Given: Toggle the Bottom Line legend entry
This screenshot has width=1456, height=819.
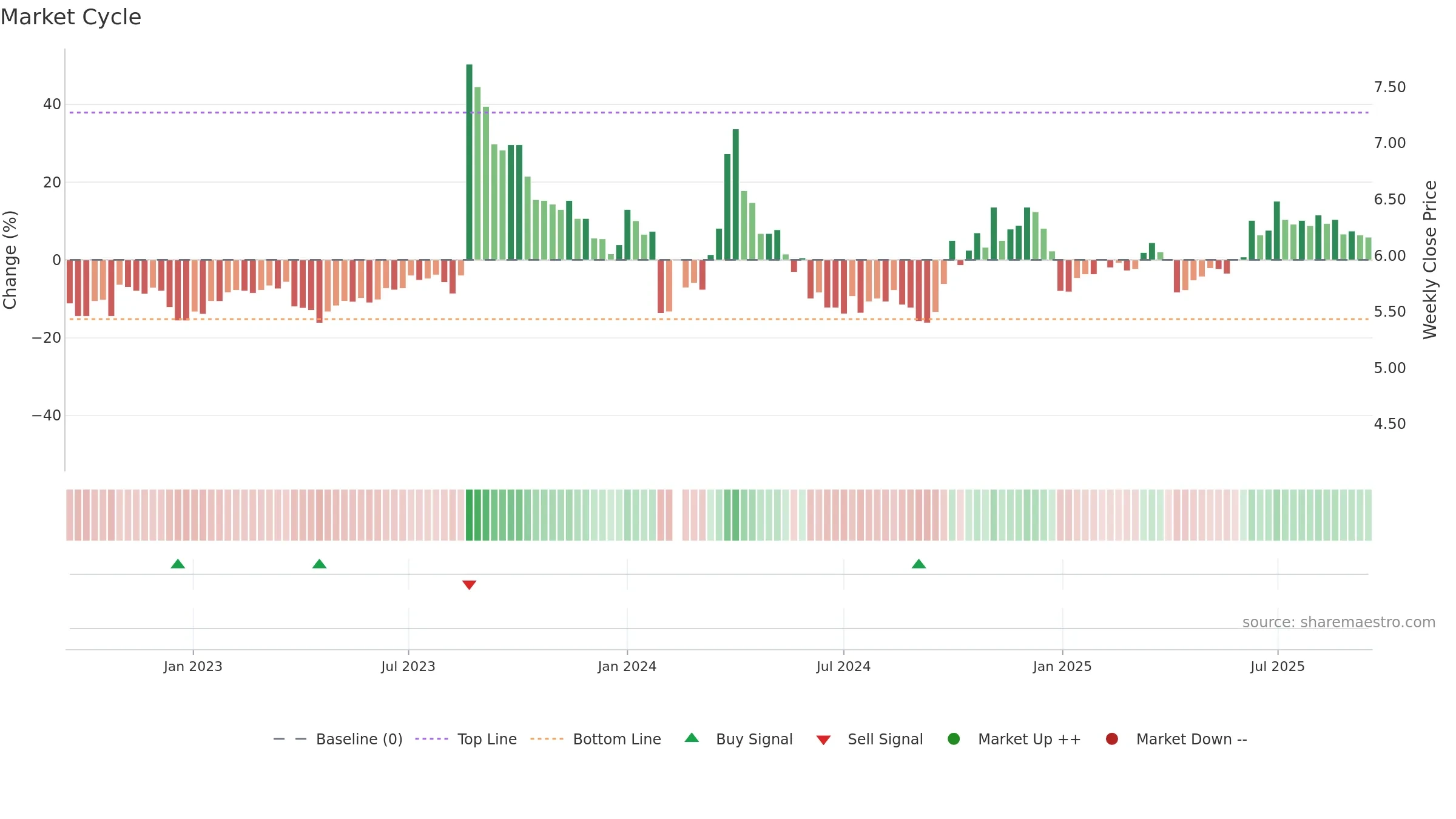Looking at the screenshot, I should point(596,739).
